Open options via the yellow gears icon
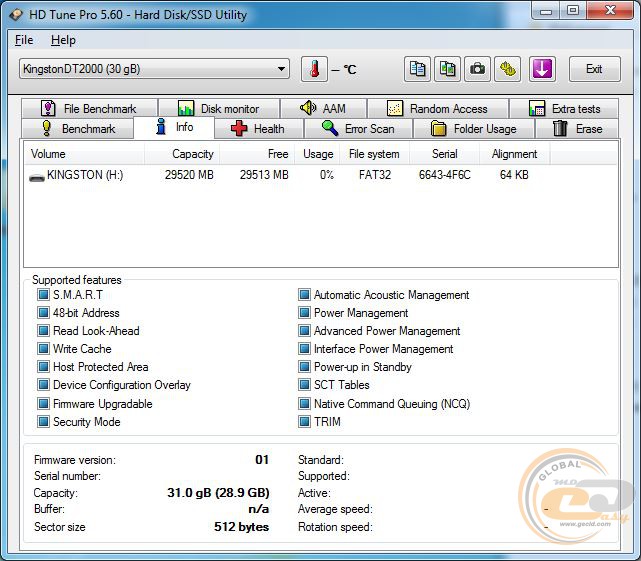 pos(507,69)
